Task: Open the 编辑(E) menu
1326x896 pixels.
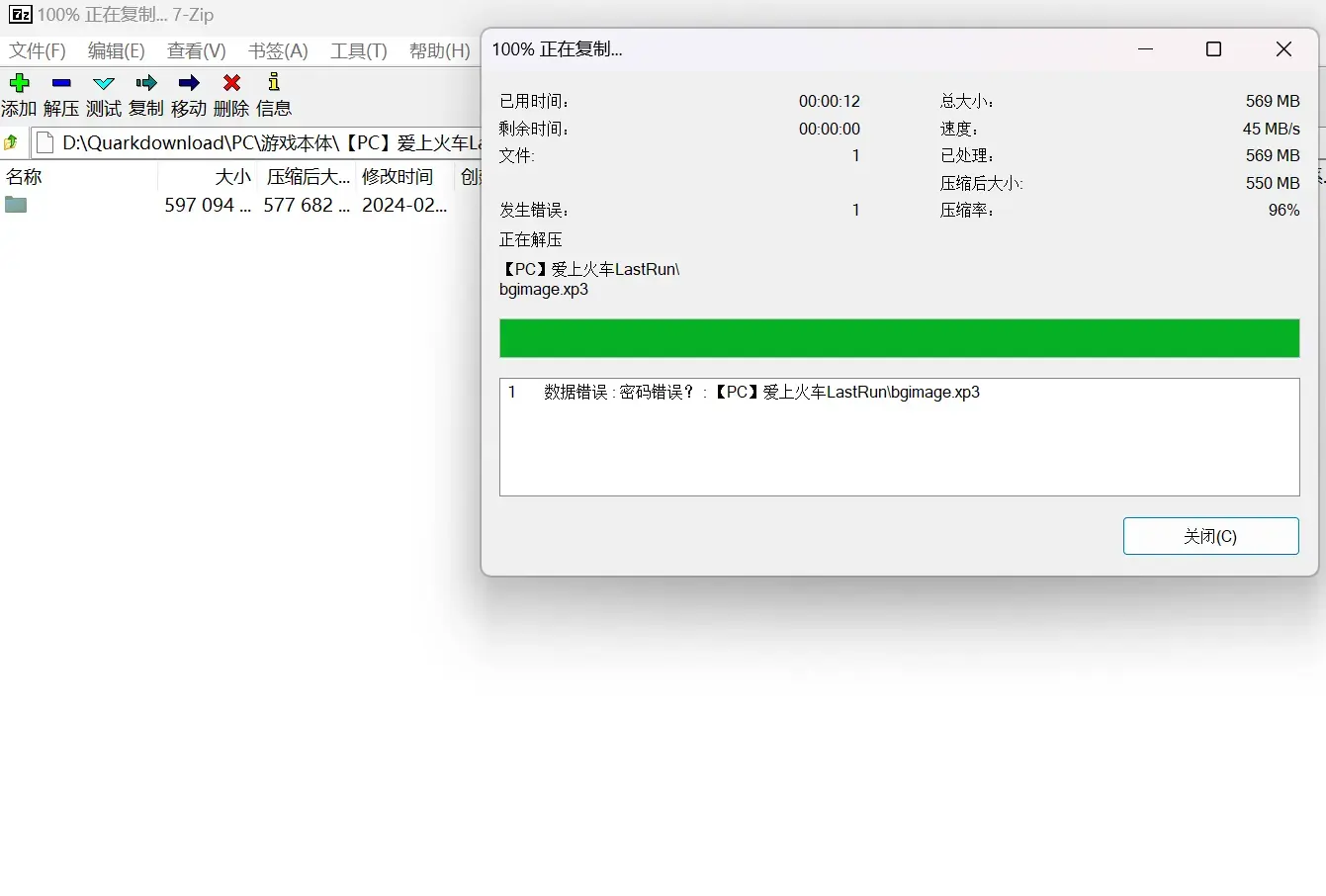Action: coord(116,50)
